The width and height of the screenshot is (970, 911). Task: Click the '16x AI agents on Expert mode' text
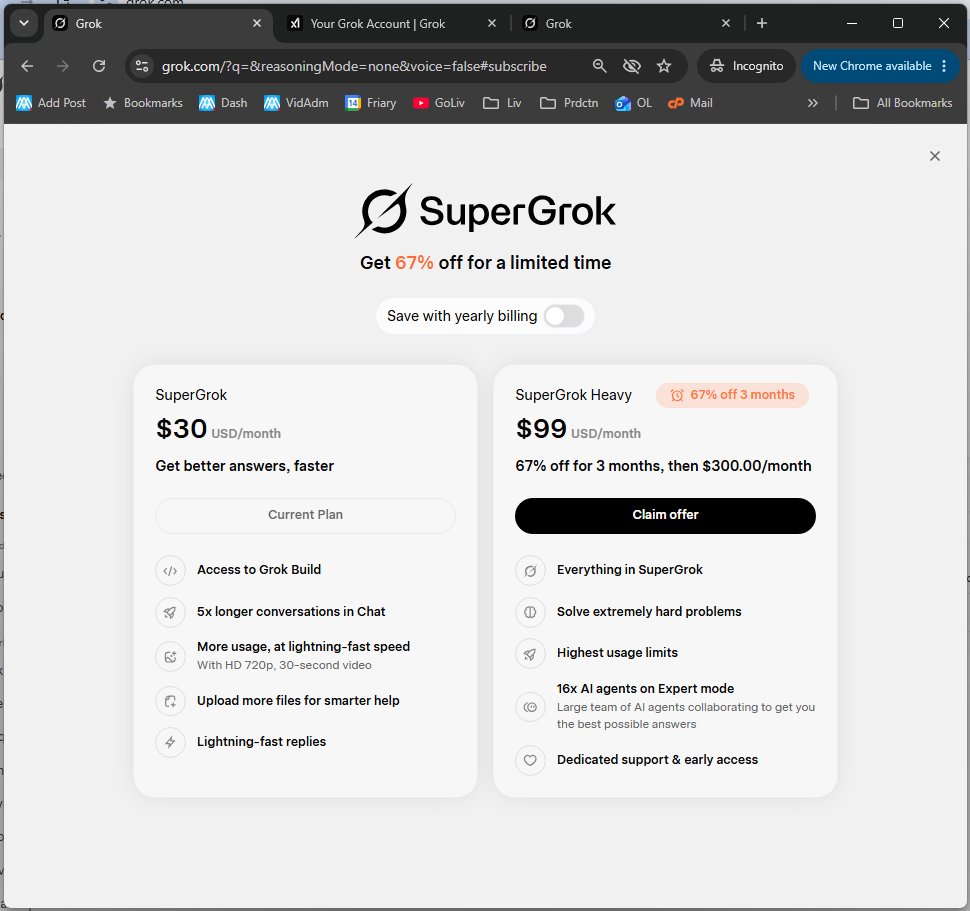[x=645, y=689]
